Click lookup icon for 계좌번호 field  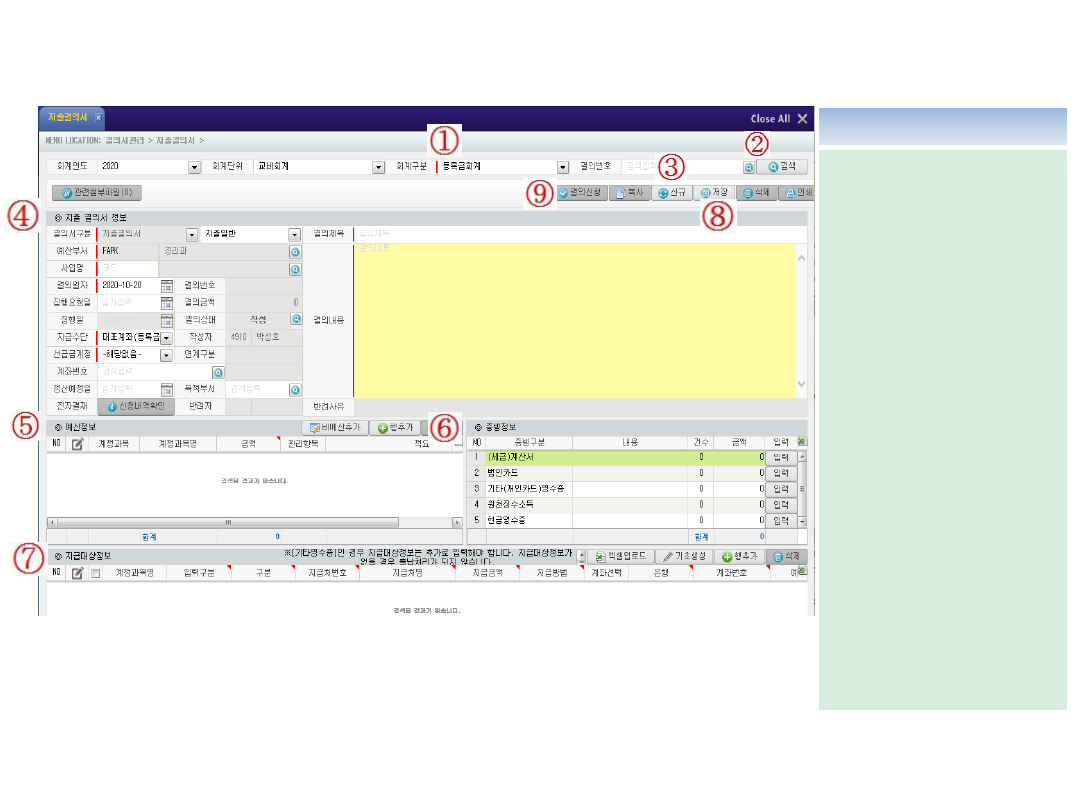pyautogui.click(x=217, y=372)
